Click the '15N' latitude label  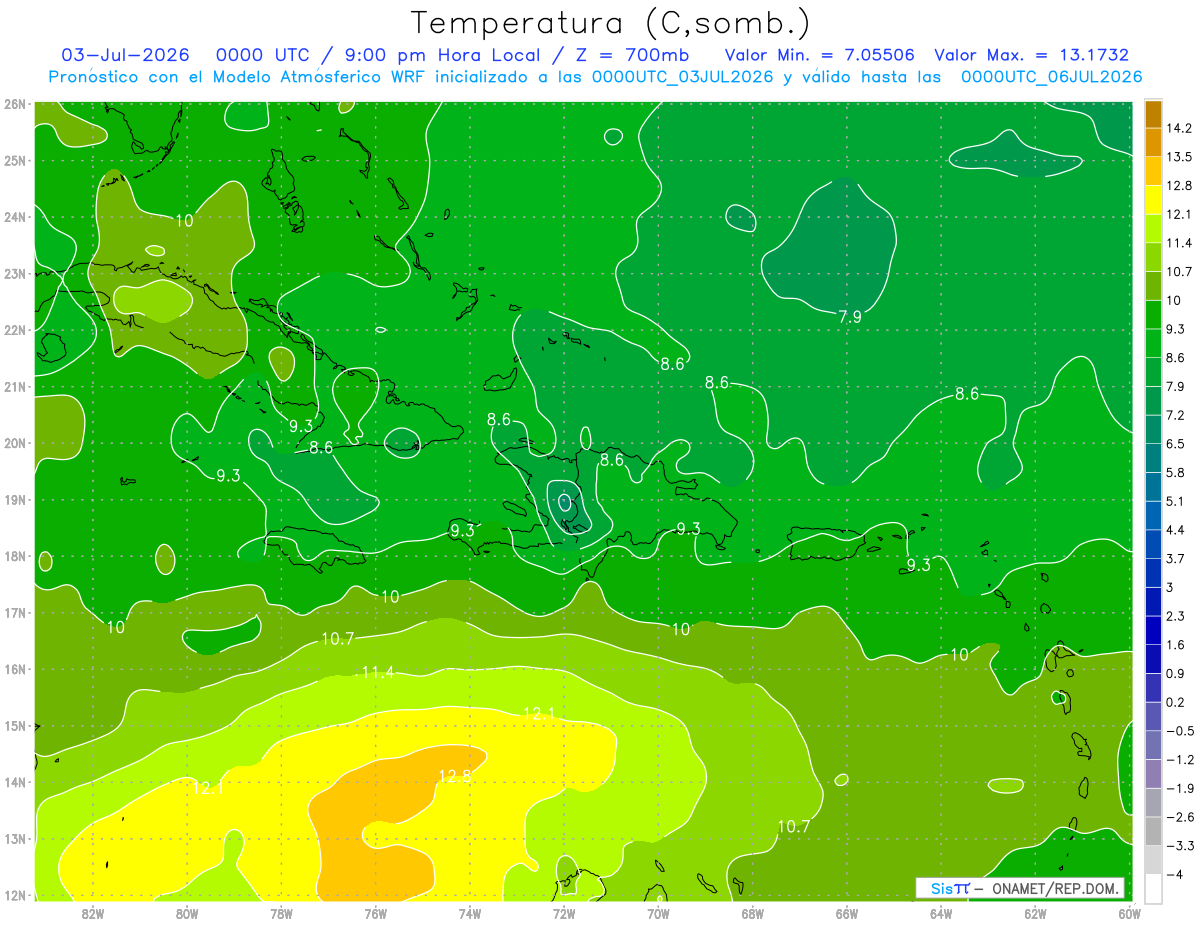pos(14,726)
